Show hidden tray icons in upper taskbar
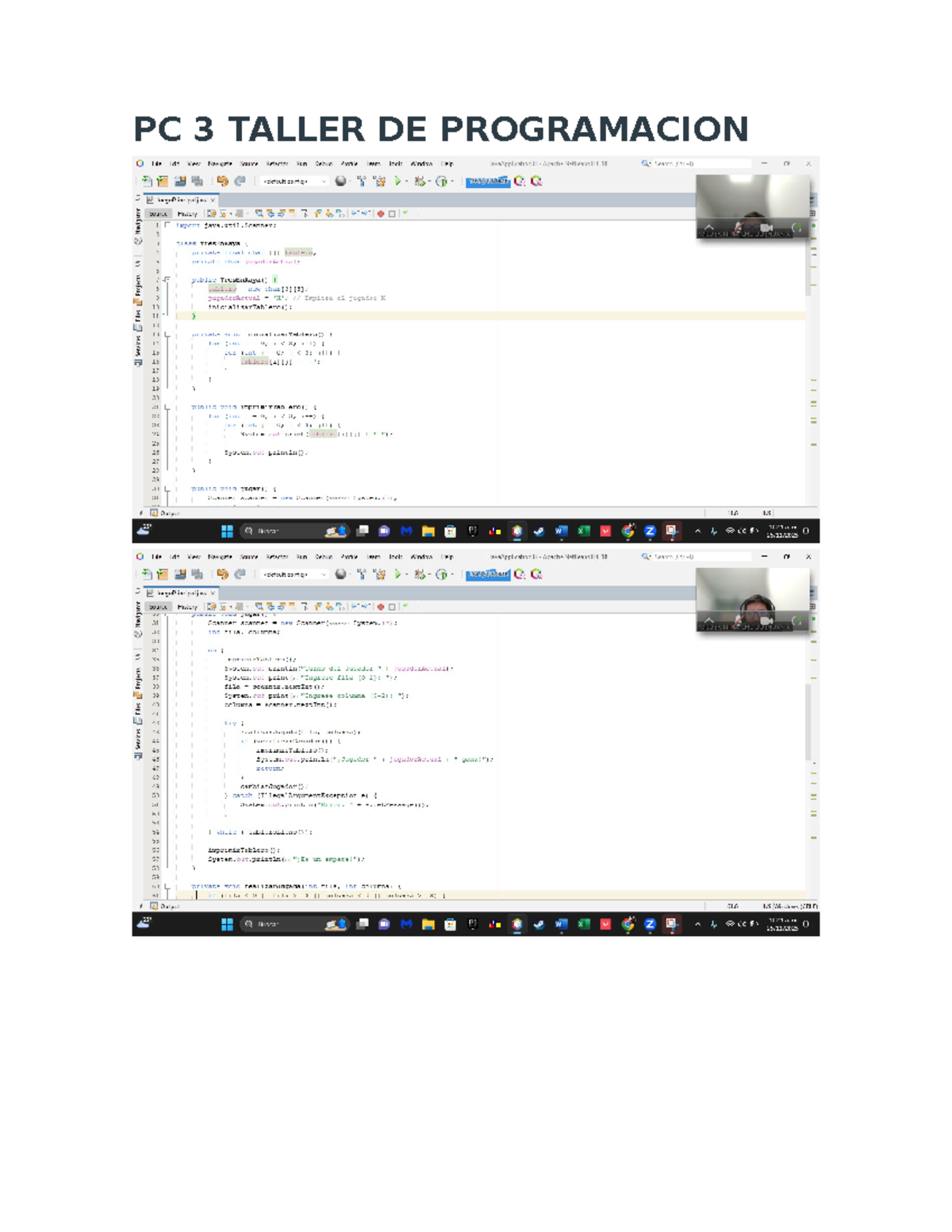This screenshot has height=1232, width=952. tap(697, 531)
